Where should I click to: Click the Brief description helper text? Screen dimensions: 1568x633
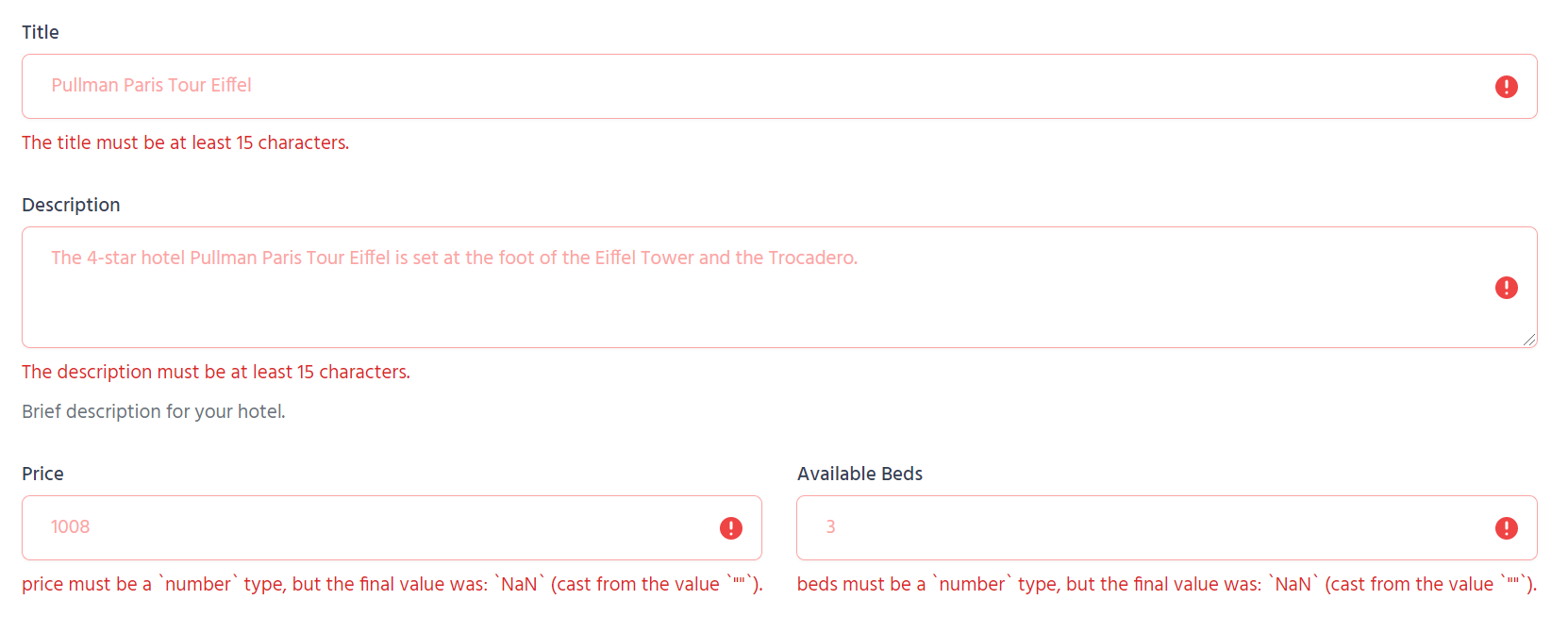tap(153, 411)
